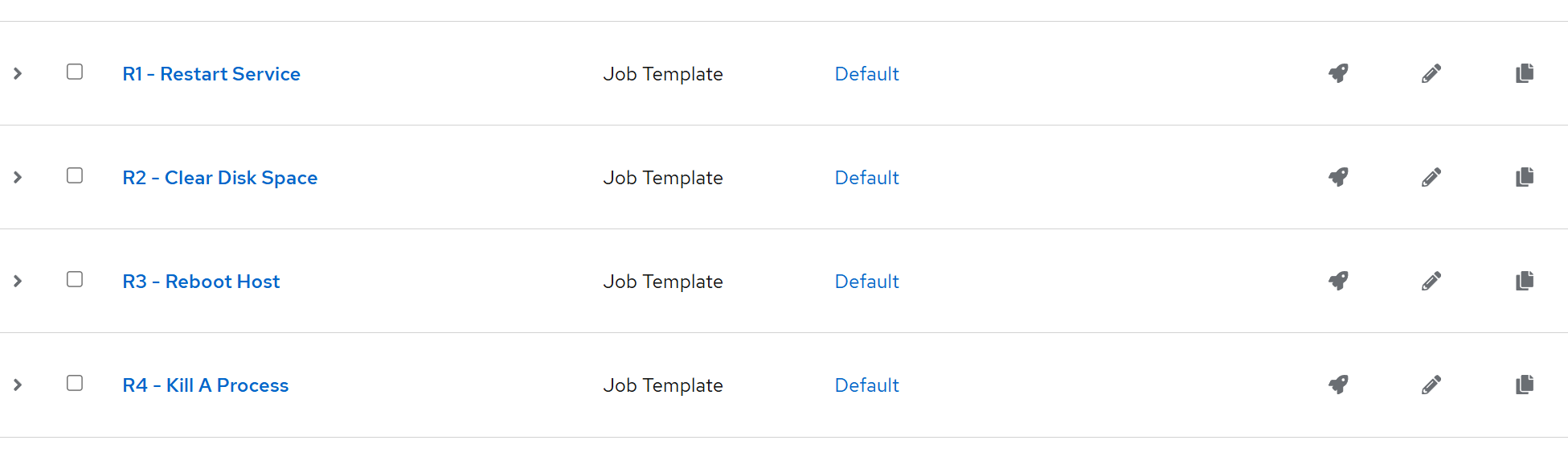This screenshot has height=461, width=1568.
Task: Copy the R4 - Kill A Process template
Action: click(x=1525, y=385)
